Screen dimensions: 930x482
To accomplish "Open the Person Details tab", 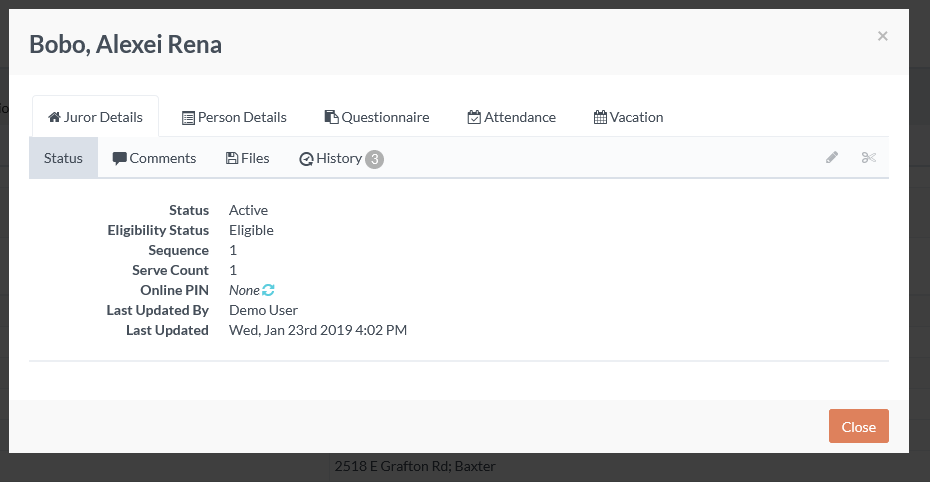I will 234,117.
